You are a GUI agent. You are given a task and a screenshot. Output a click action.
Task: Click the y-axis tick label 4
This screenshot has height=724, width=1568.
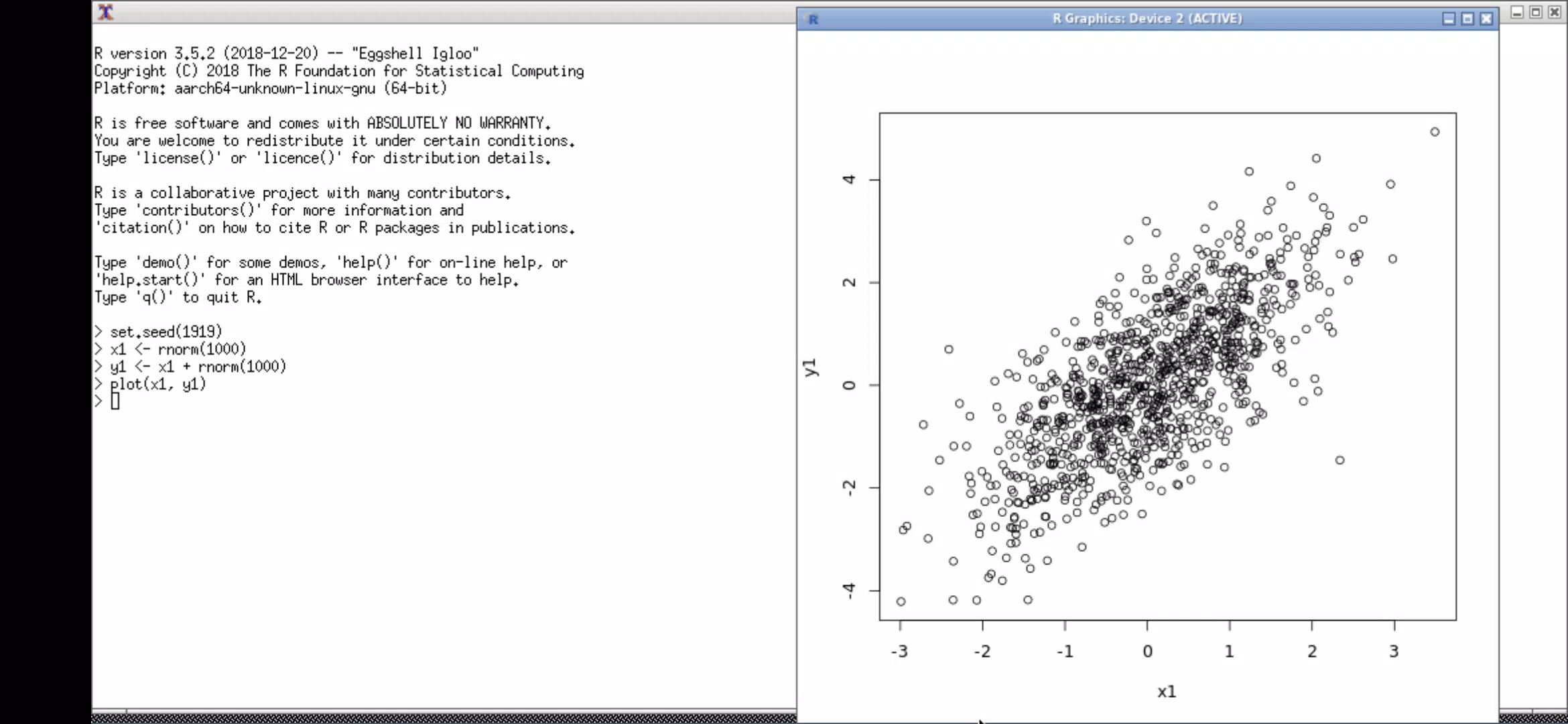pos(850,179)
